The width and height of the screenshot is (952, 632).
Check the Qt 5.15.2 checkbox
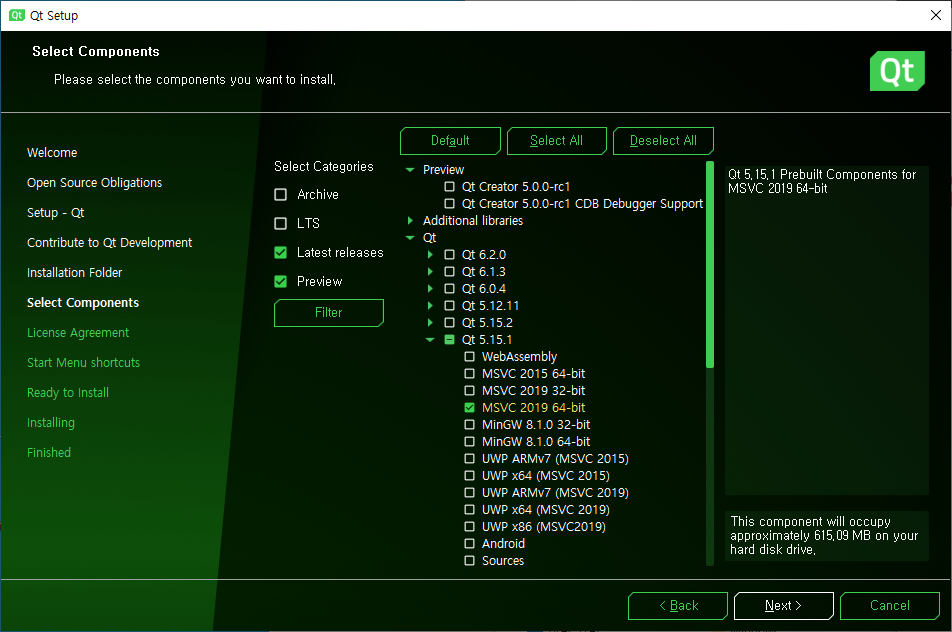pyautogui.click(x=449, y=322)
